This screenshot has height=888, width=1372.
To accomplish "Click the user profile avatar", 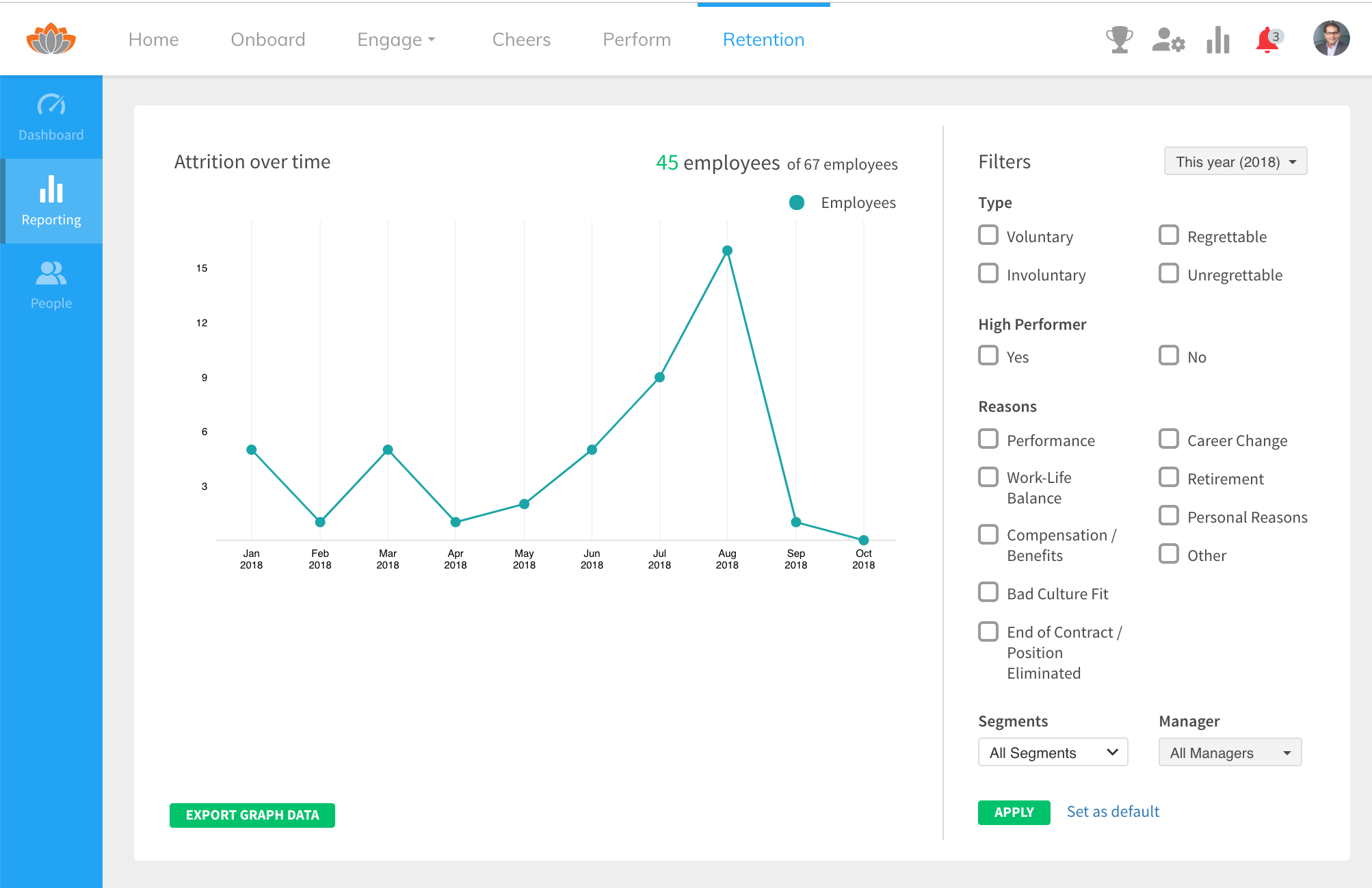I will click(x=1331, y=38).
